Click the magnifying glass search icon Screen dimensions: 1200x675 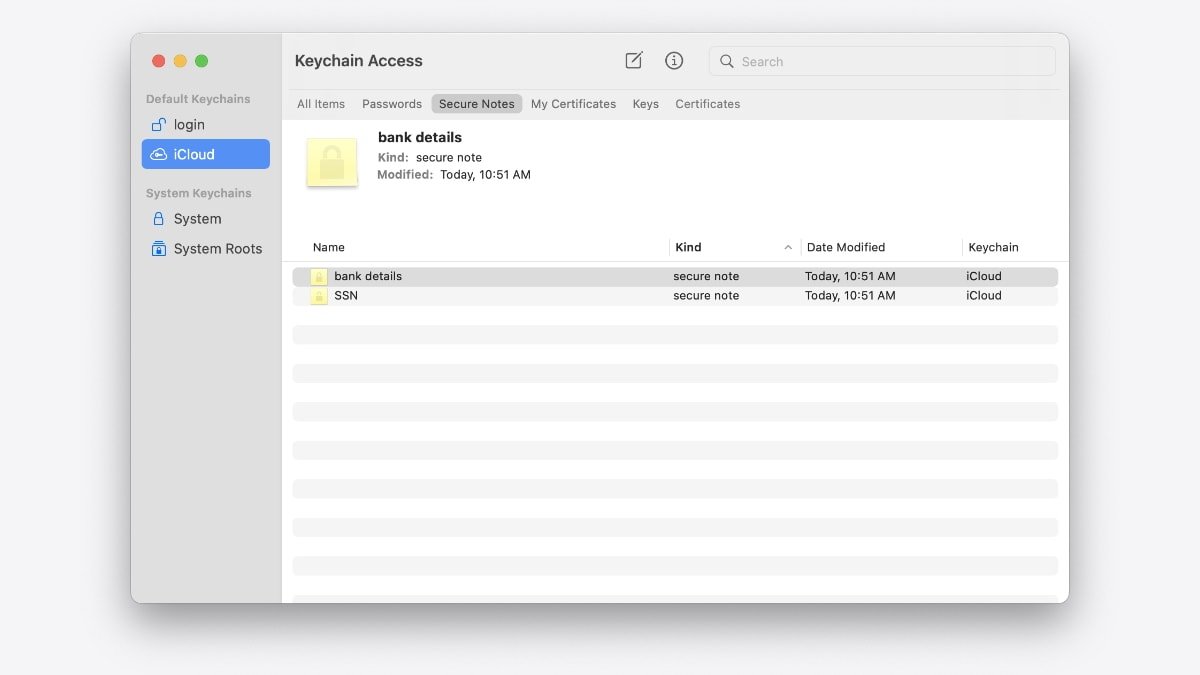[x=727, y=61]
